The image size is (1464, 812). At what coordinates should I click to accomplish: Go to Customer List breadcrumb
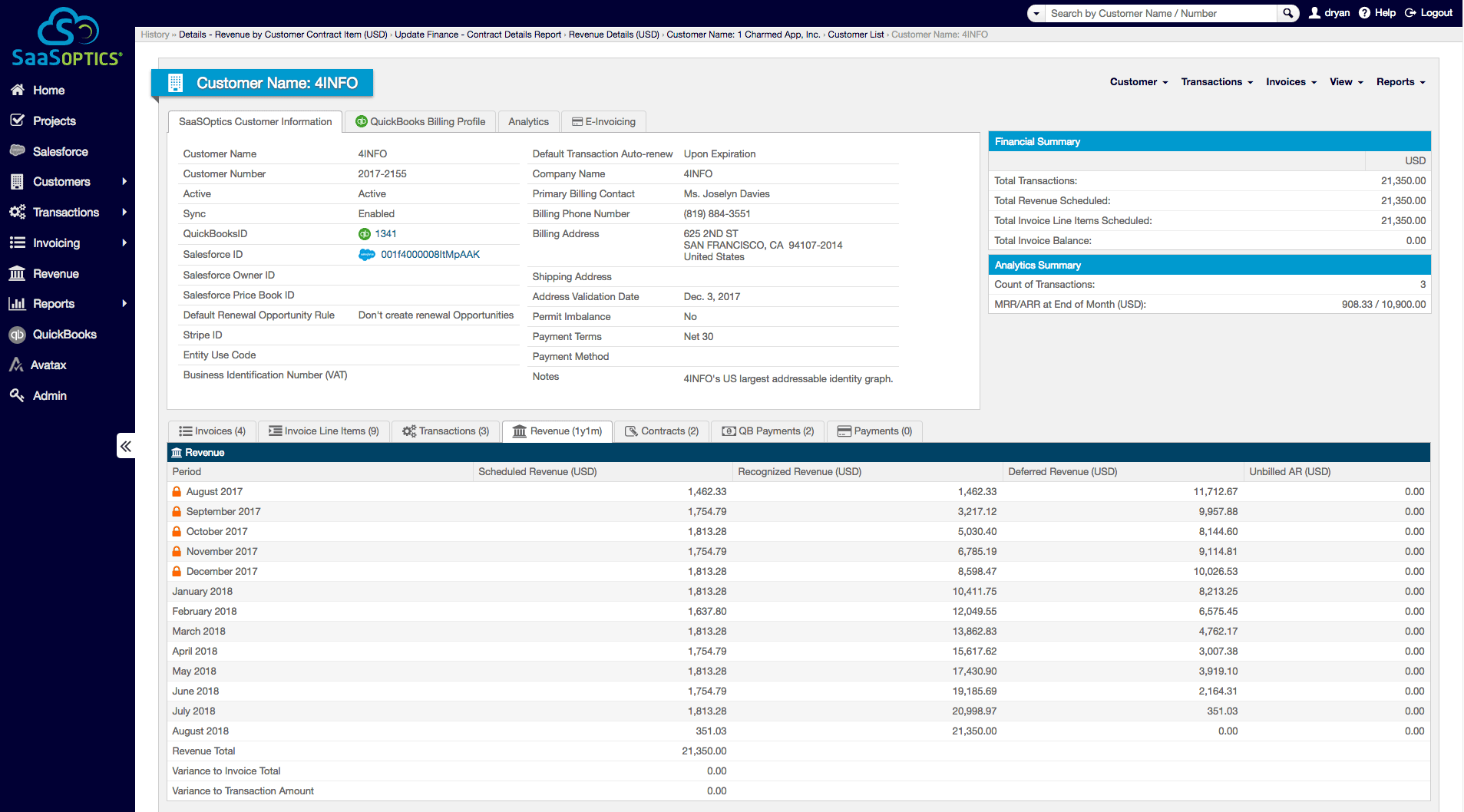click(x=855, y=35)
